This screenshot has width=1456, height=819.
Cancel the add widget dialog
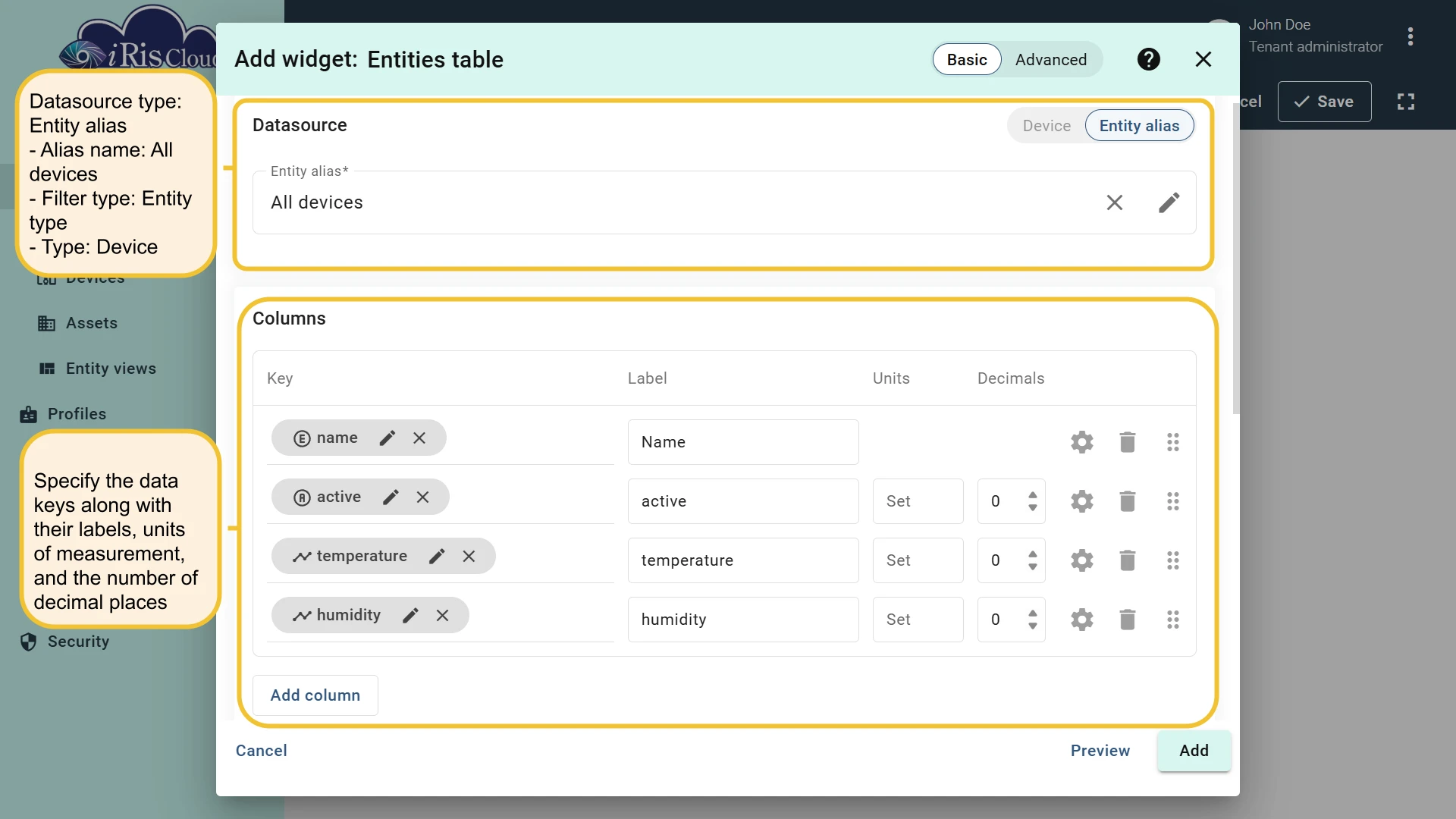[x=262, y=751]
